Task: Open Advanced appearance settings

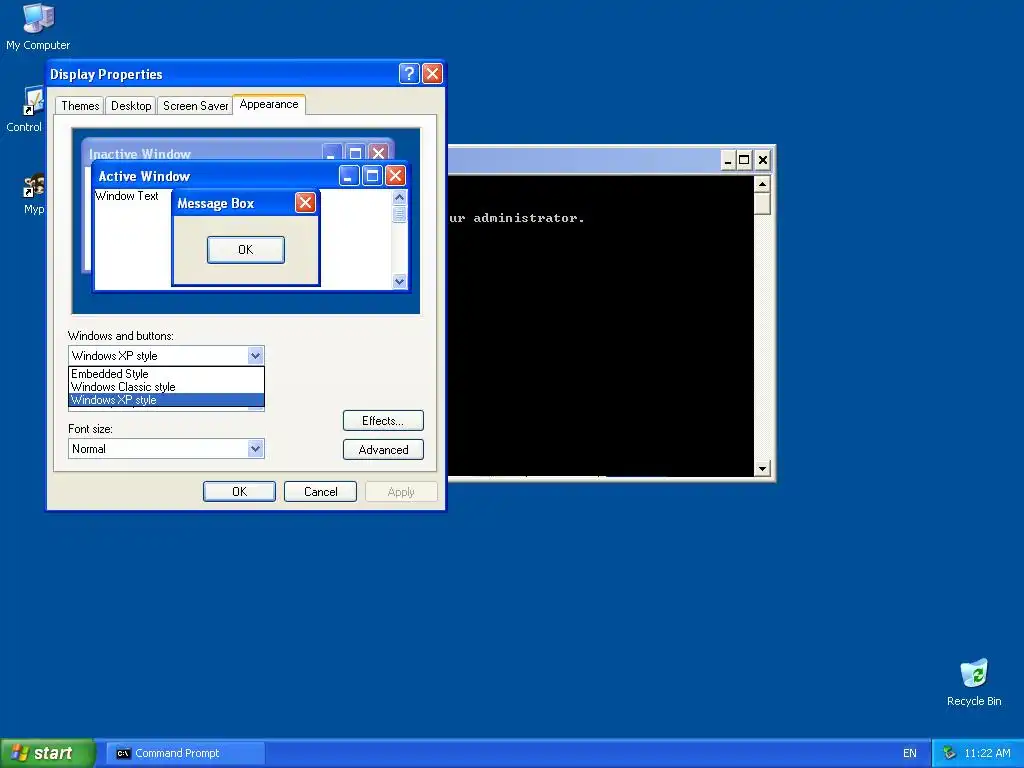Action: [x=383, y=449]
